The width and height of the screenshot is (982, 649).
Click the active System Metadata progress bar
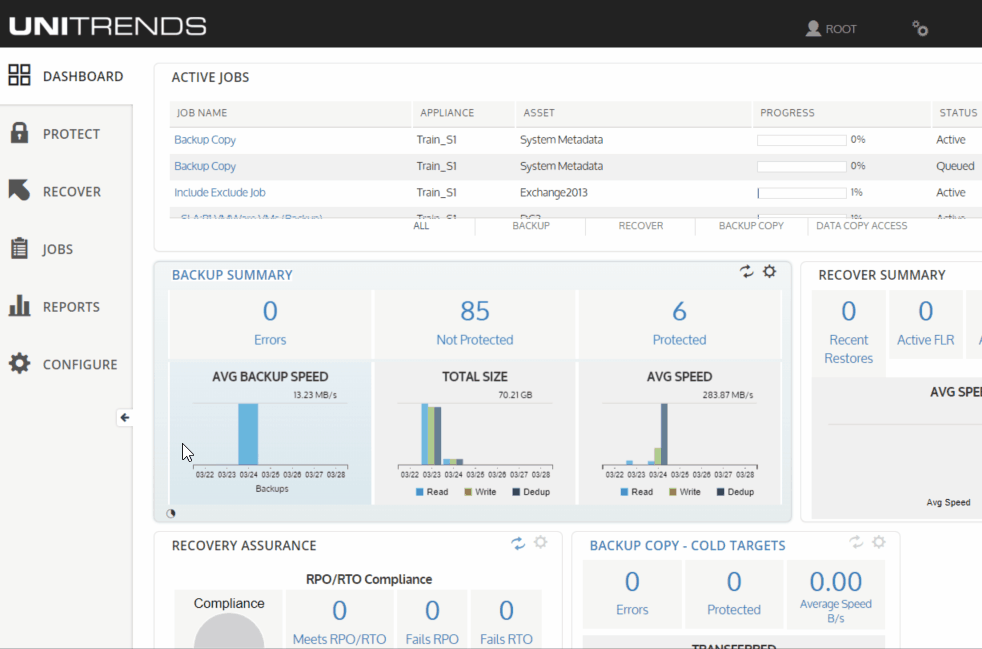(x=802, y=140)
